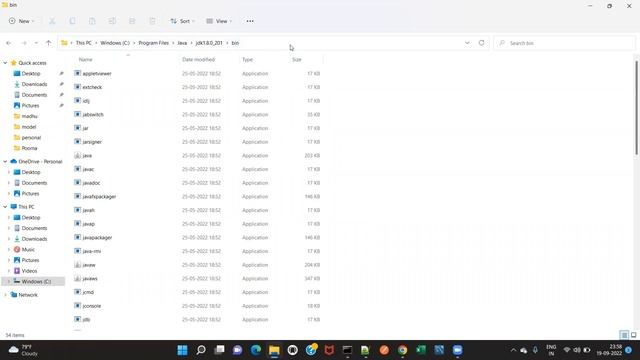
Task: Select the appletviewer file
Action: [x=97, y=73]
